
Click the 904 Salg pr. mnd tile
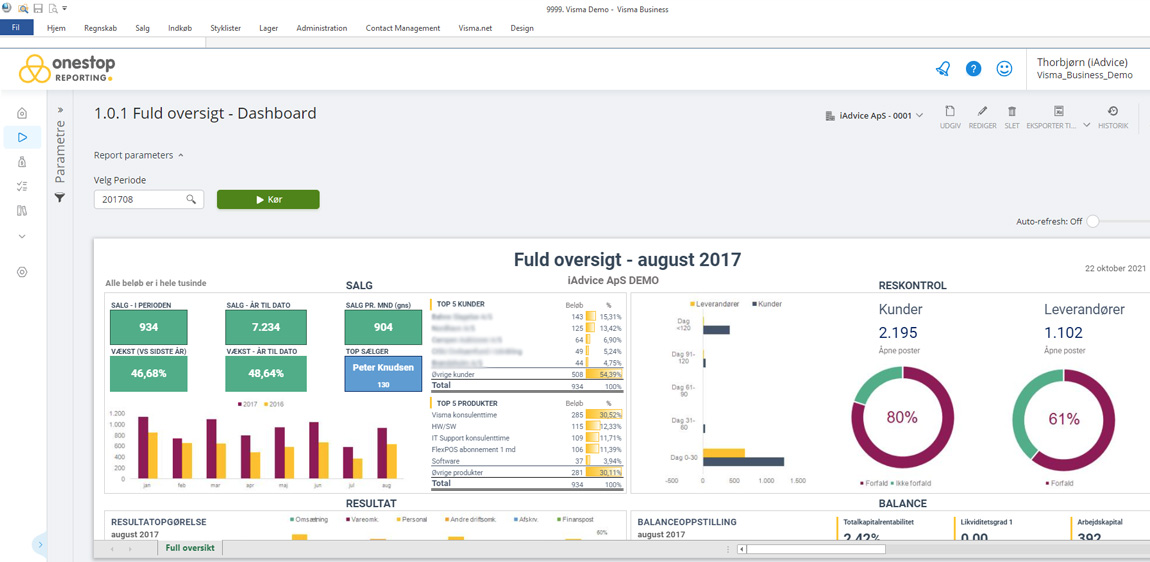coord(383,327)
